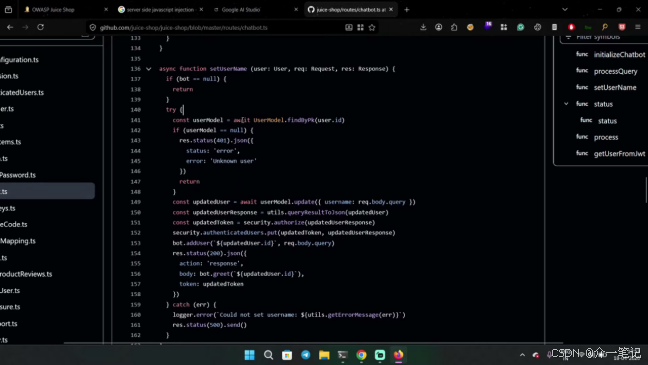
Task: Collapse the setUserName function at line 136
Action: point(149,69)
